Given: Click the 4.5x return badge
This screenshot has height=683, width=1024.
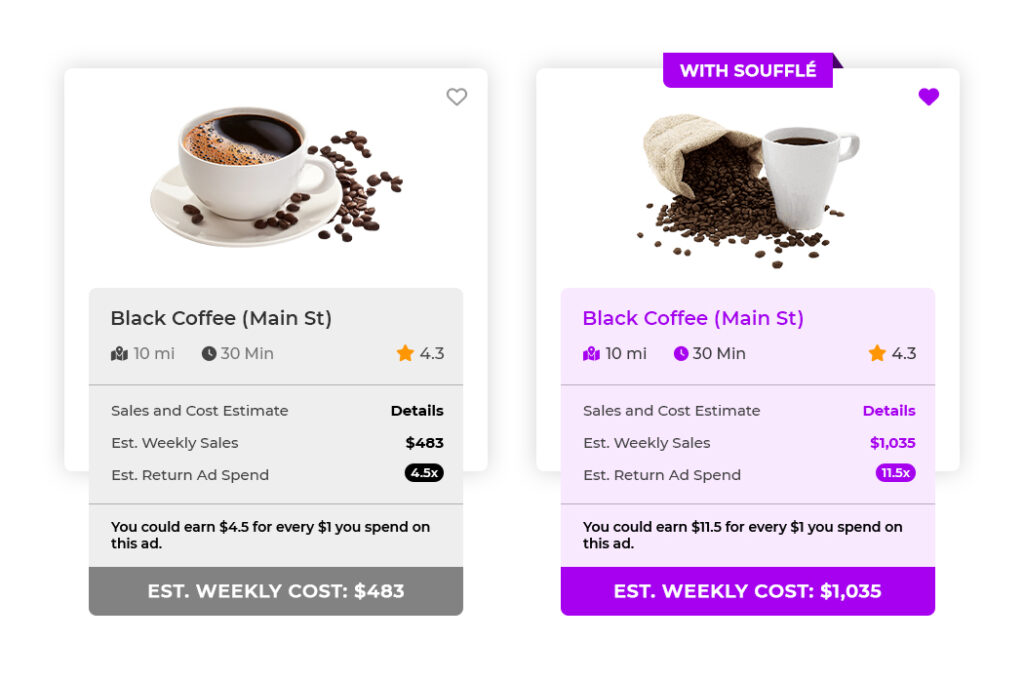Looking at the screenshot, I should point(424,473).
